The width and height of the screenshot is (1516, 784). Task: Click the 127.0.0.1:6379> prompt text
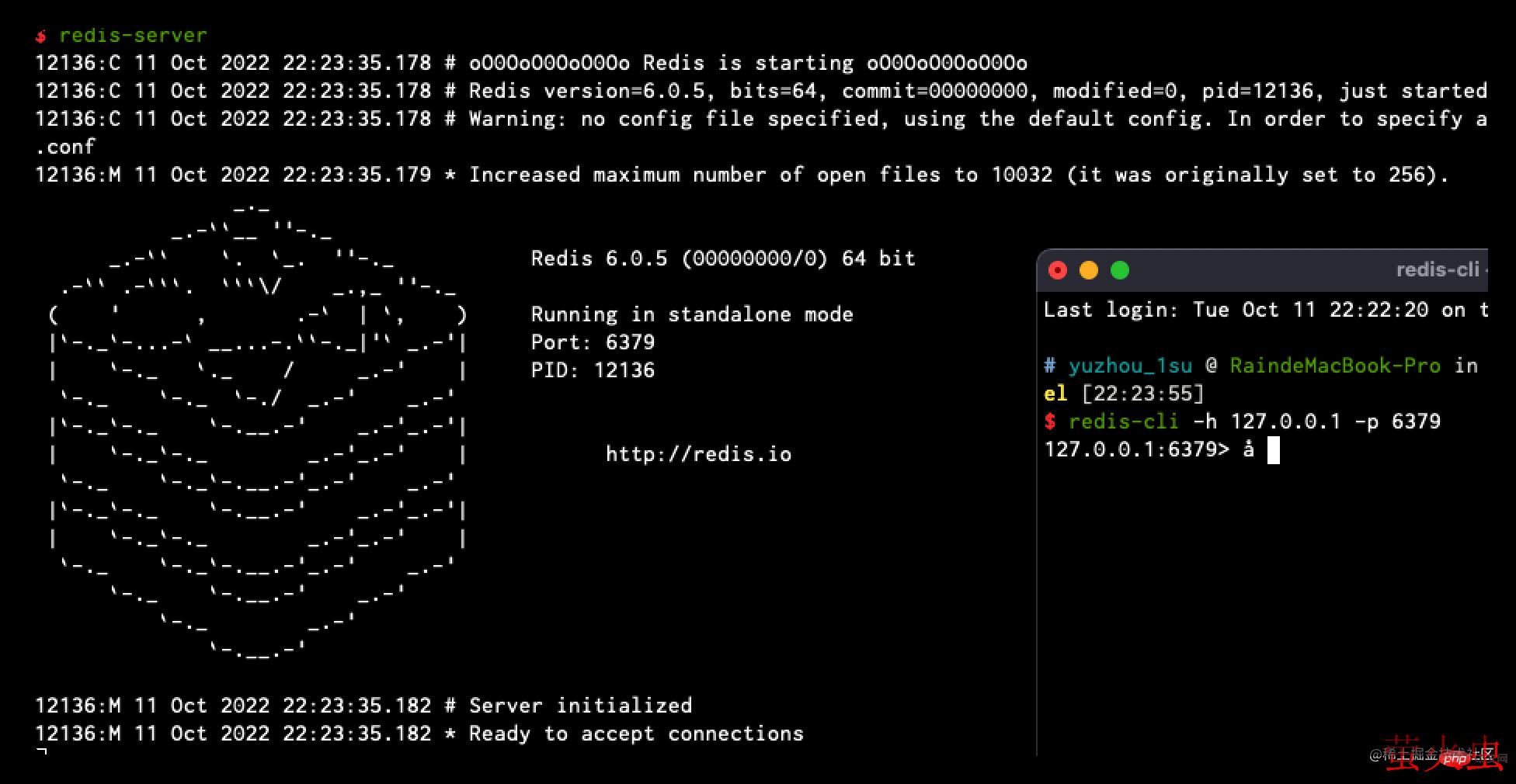coord(1136,449)
